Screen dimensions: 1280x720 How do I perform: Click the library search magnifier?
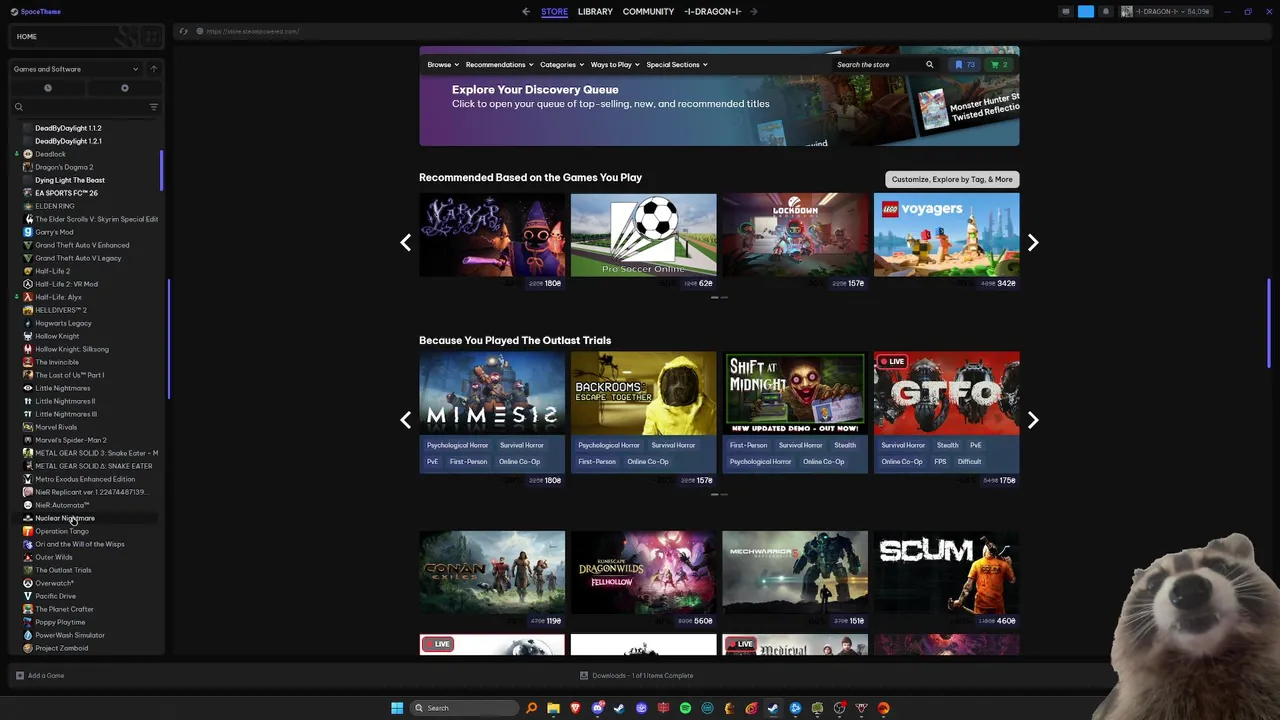[18, 107]
